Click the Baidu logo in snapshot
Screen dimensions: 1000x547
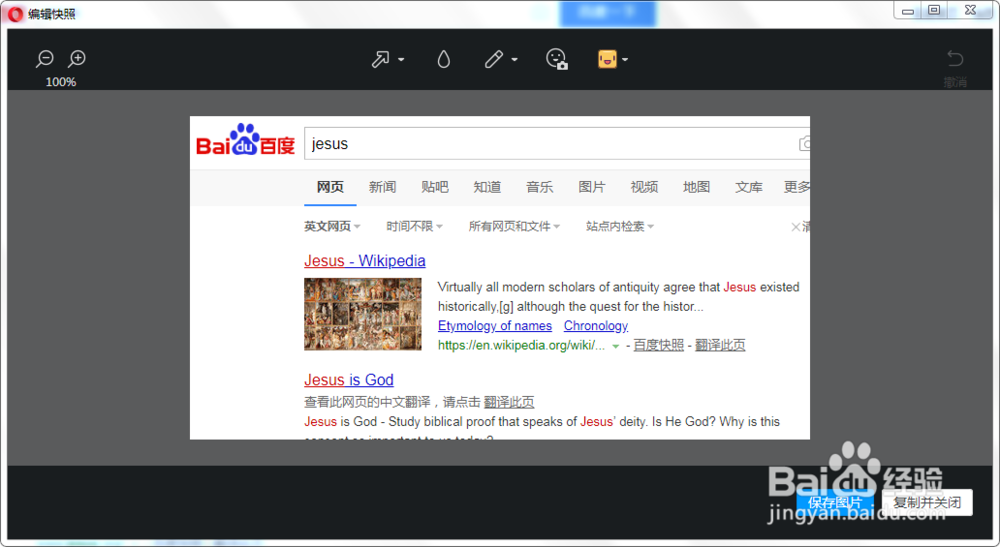pos(246,140)
